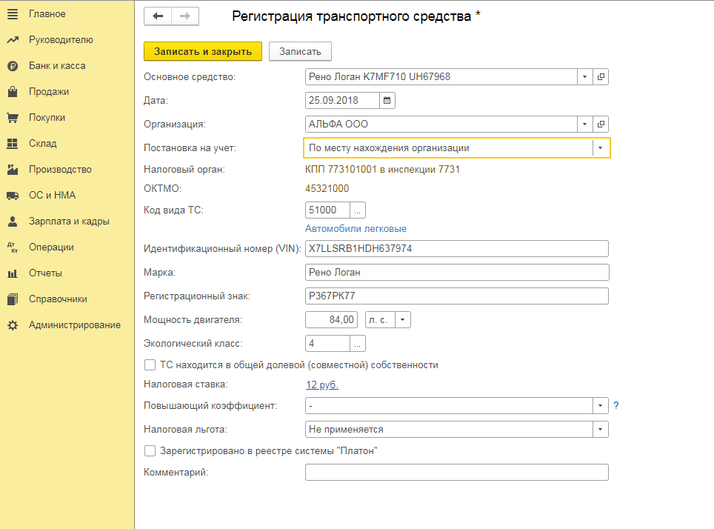
Task: Click the back navigation arrow
Action: (x=158, y=17)
